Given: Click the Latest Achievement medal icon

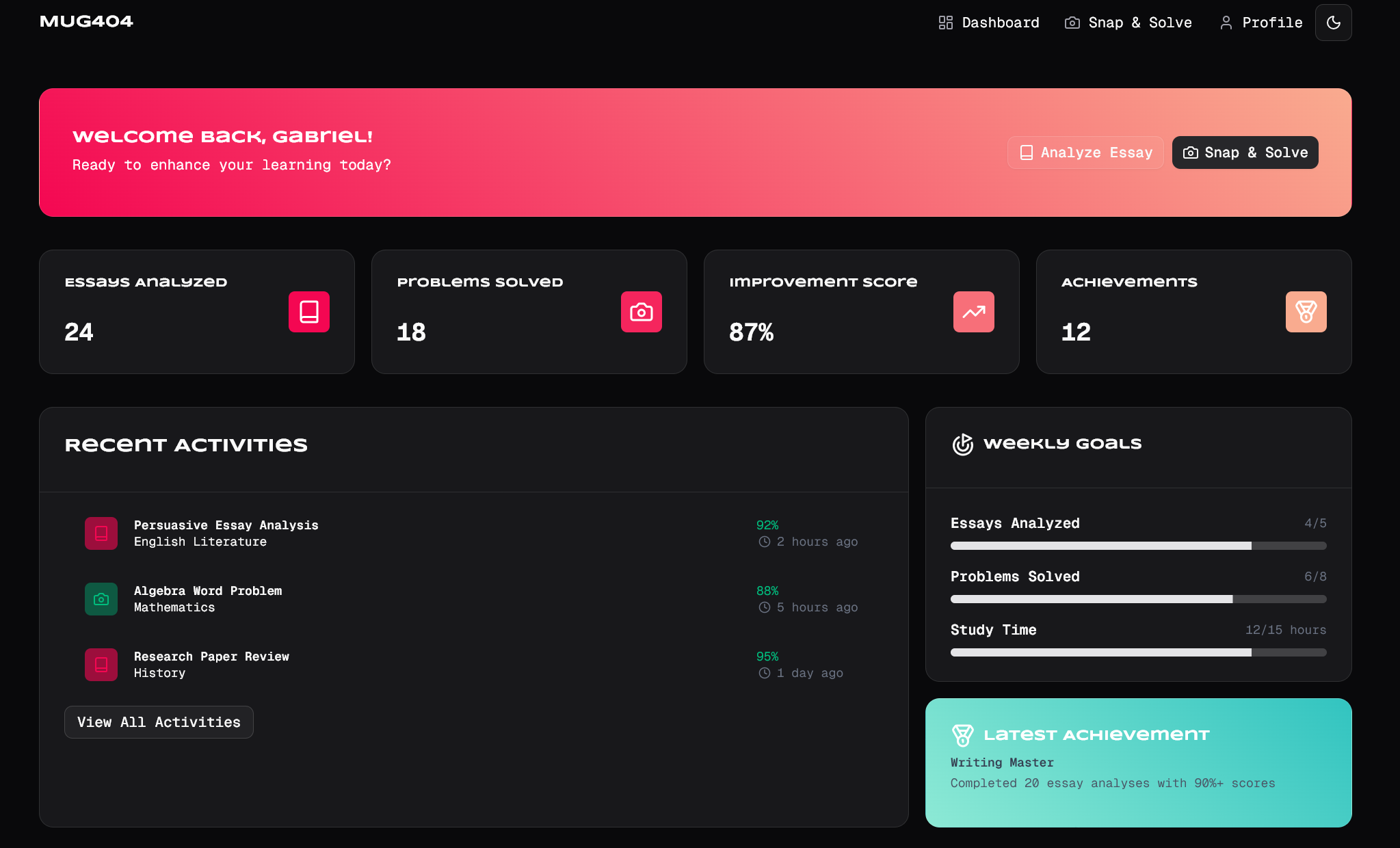Looking at the screenshot, I should [963, 735].
